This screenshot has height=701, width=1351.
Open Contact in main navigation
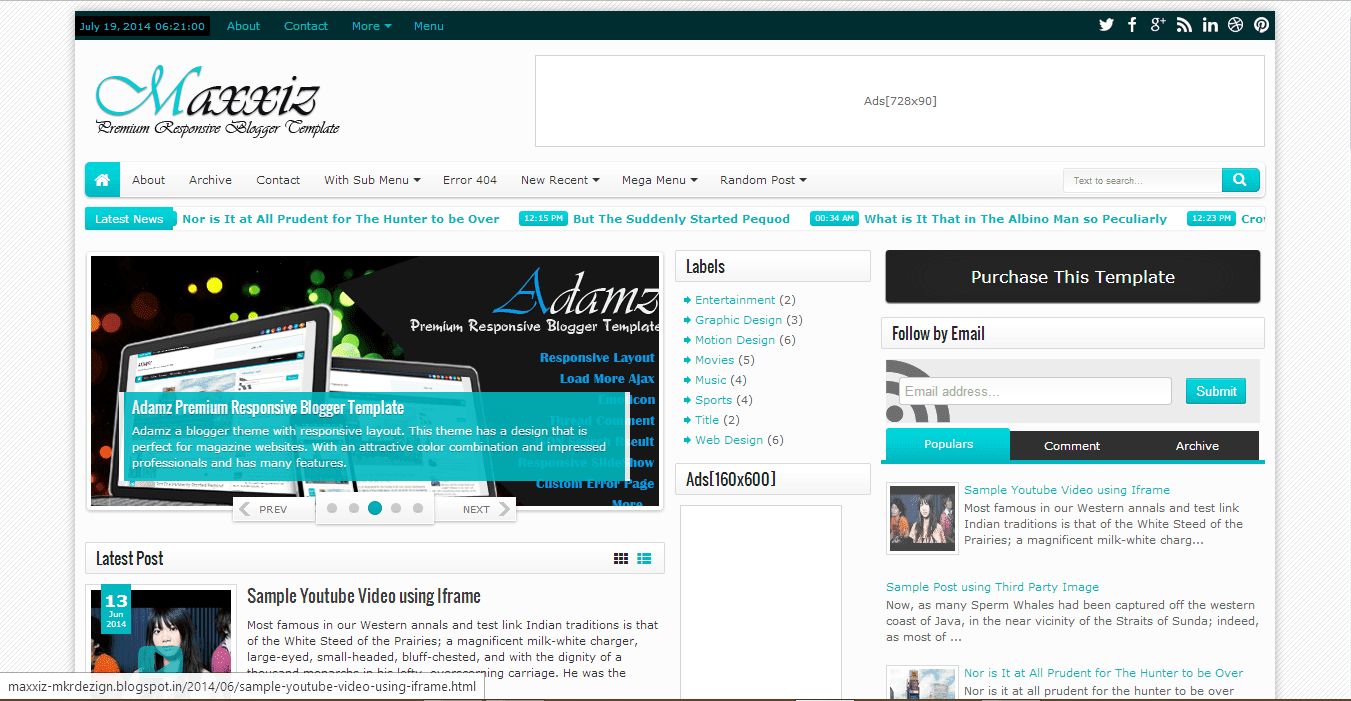coord(278,180)
